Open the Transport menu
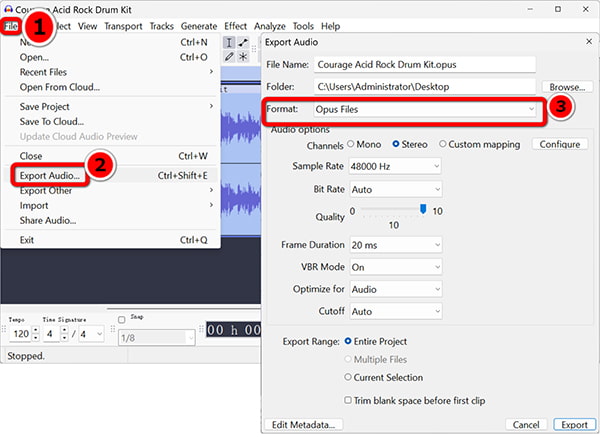The width and height of the screenshot is (600, 437). click(123, 26)
